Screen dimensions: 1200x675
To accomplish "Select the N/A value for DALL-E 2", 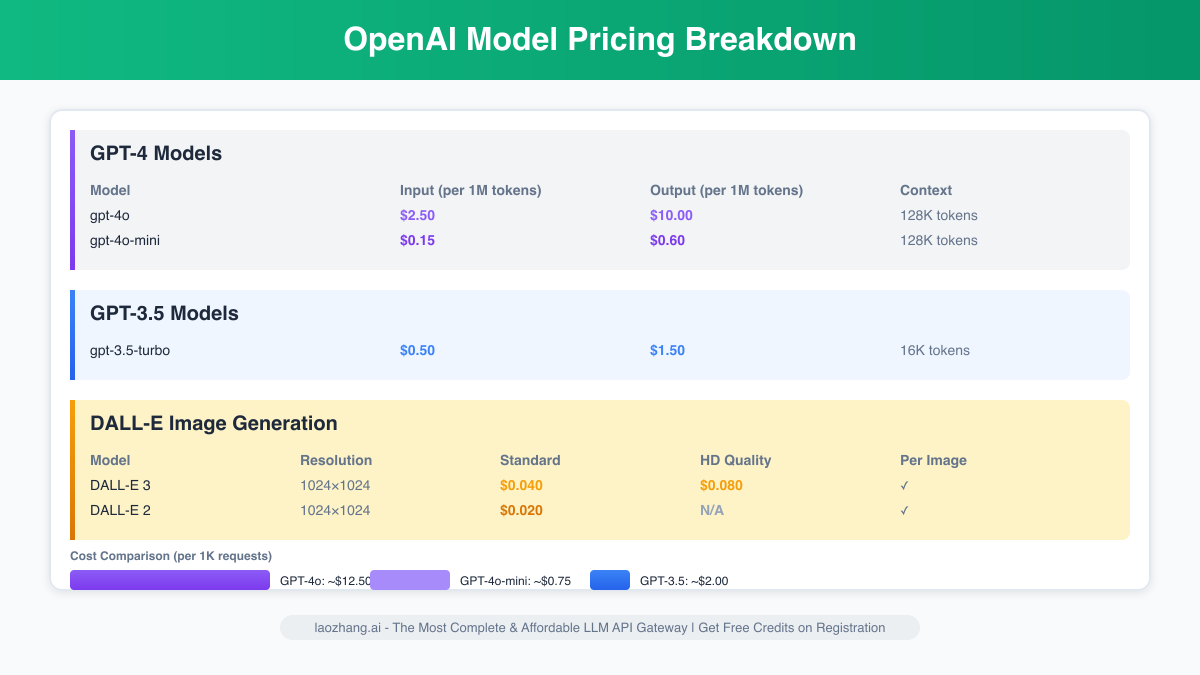I will click(712, 511).
